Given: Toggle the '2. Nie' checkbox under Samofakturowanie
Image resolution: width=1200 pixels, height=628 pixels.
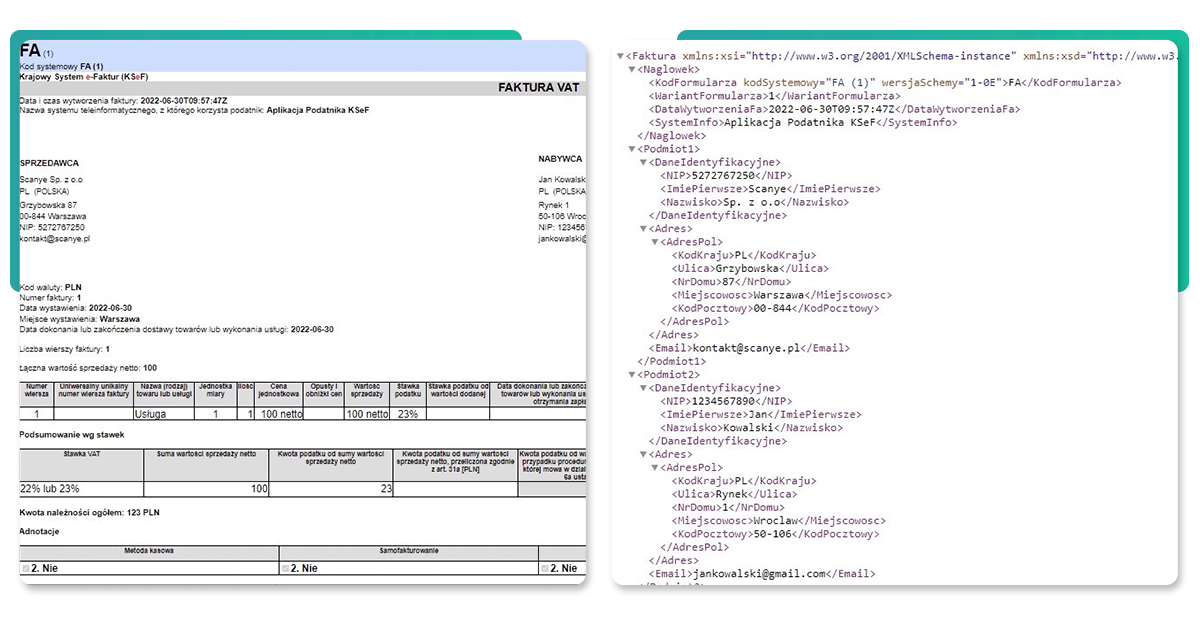Looking at the screenshot, I should pos(285,568).
